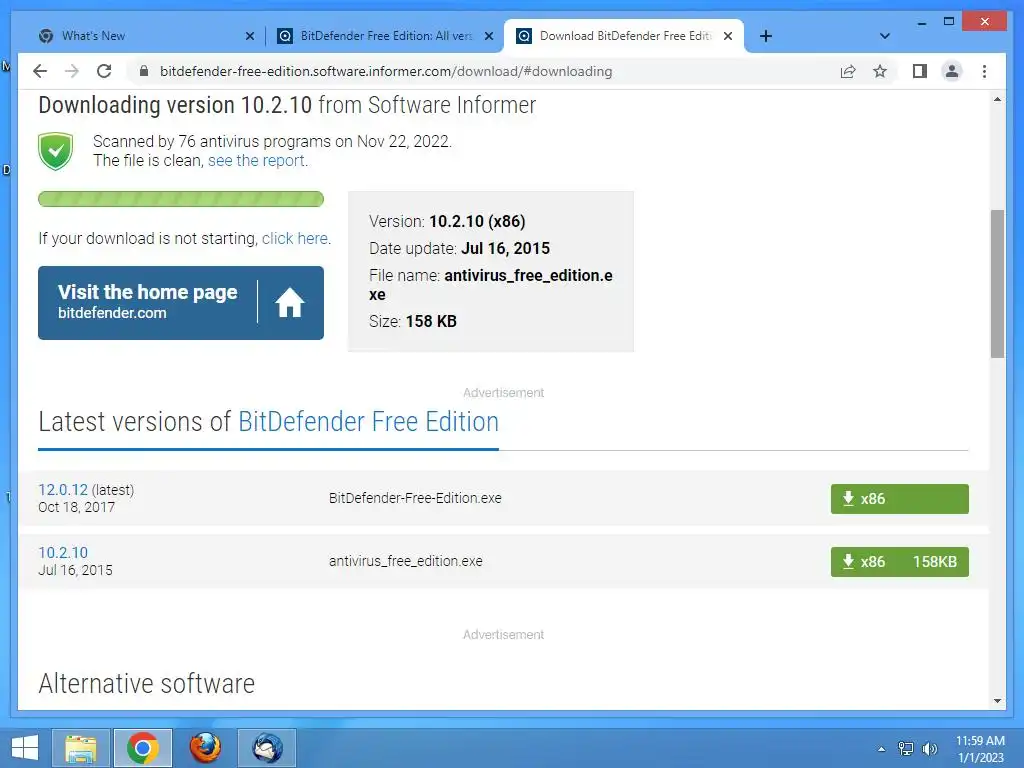Click the scrollbar up arrow

pos(997,99)
